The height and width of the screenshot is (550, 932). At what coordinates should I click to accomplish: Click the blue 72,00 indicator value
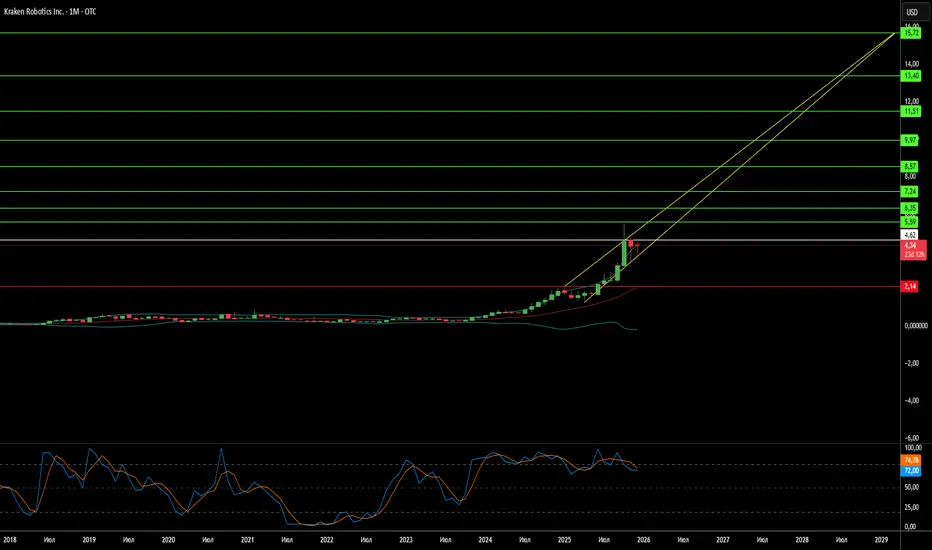[911, 471]
